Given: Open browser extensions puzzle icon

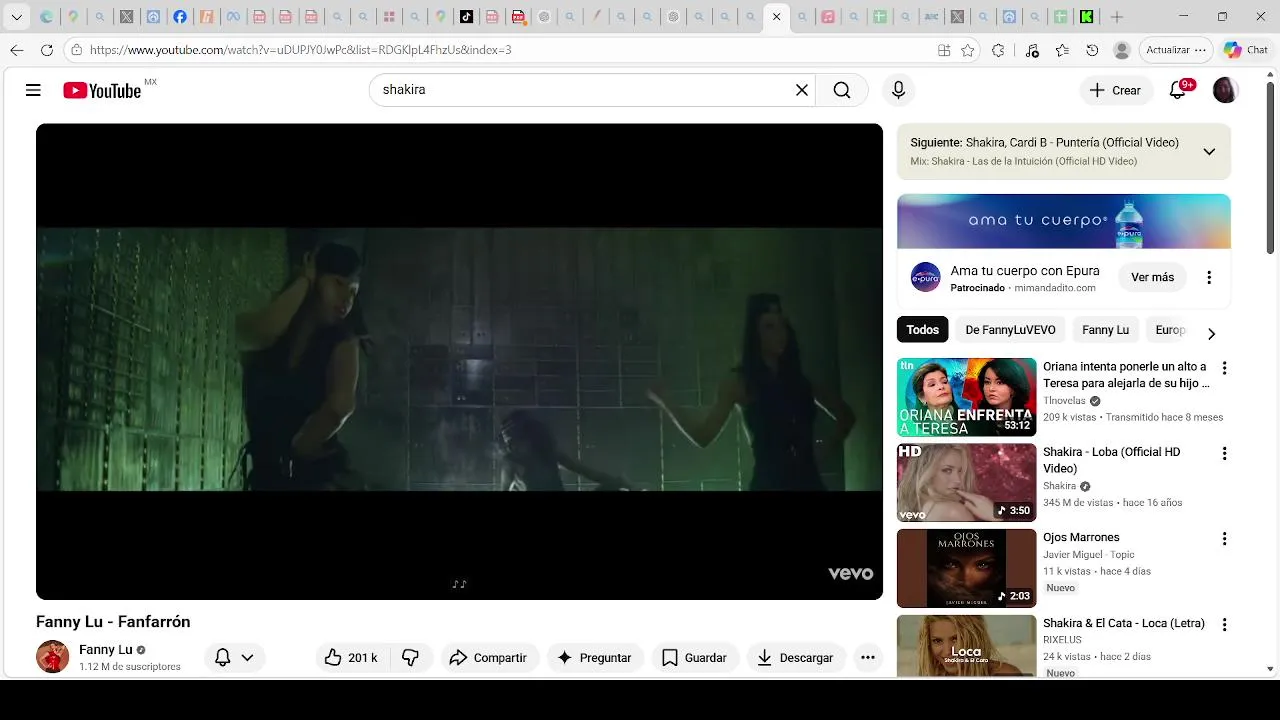Looking at the screenshot, I should click(998, 50).
